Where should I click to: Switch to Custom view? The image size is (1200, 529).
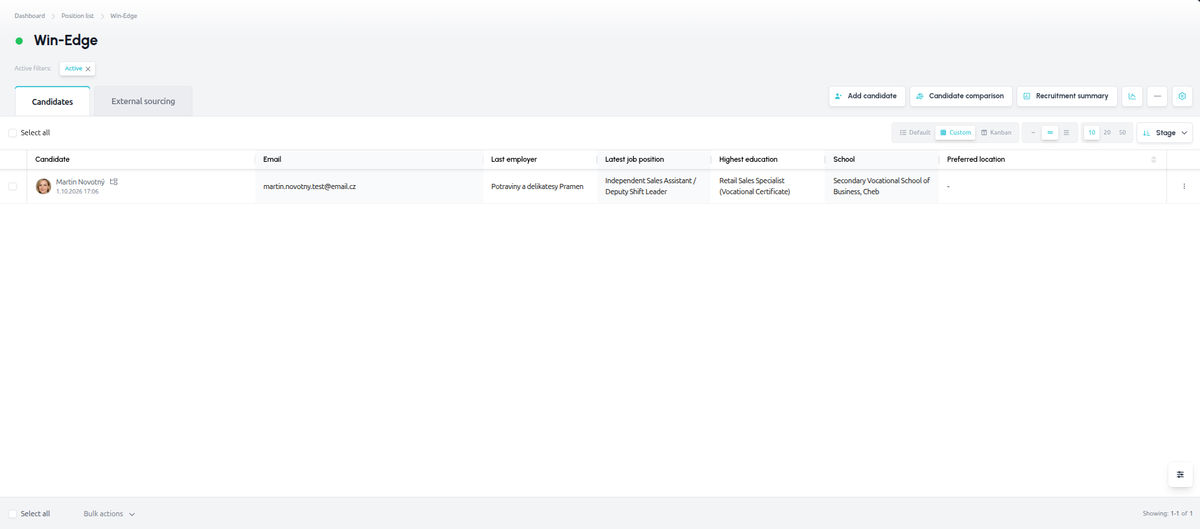955,132
